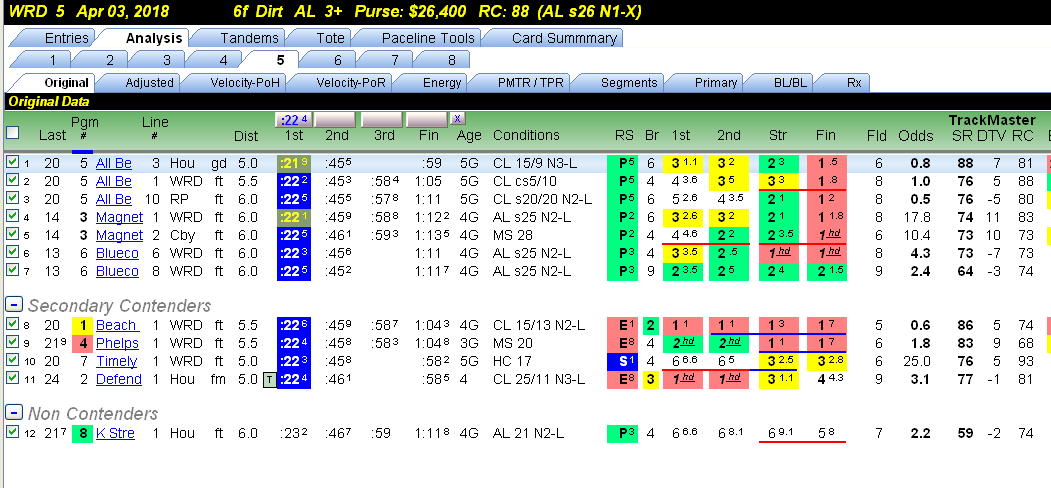The height and width of the screenshot is (488, 1051).
Task: Click the Conditions column header
Action: (526, 135)
